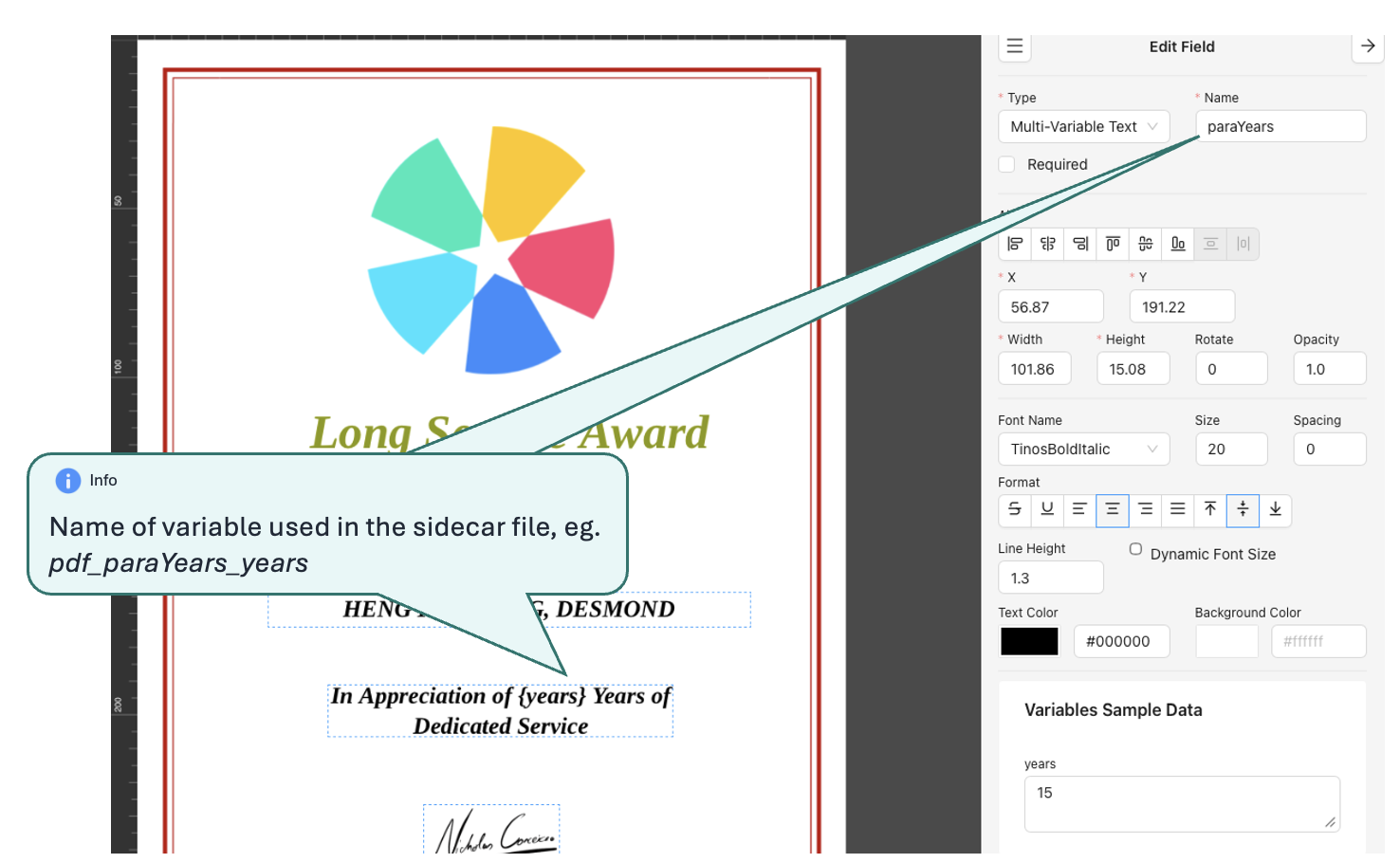
Task: Set text alignment to left
Action: (1079, 509)
